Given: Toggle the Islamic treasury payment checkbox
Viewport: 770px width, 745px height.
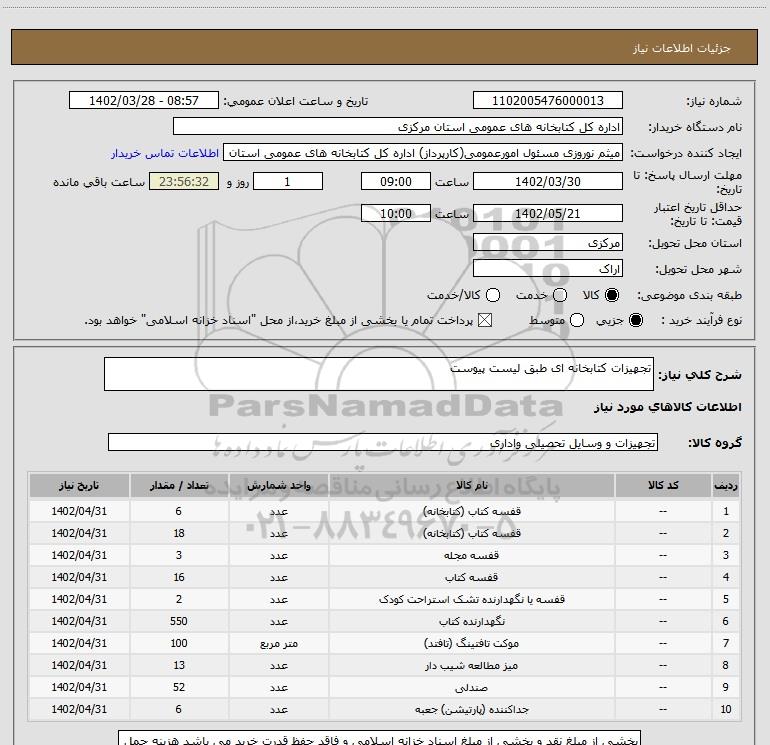Looking at the screenshot, I should [x=485, y=321].
